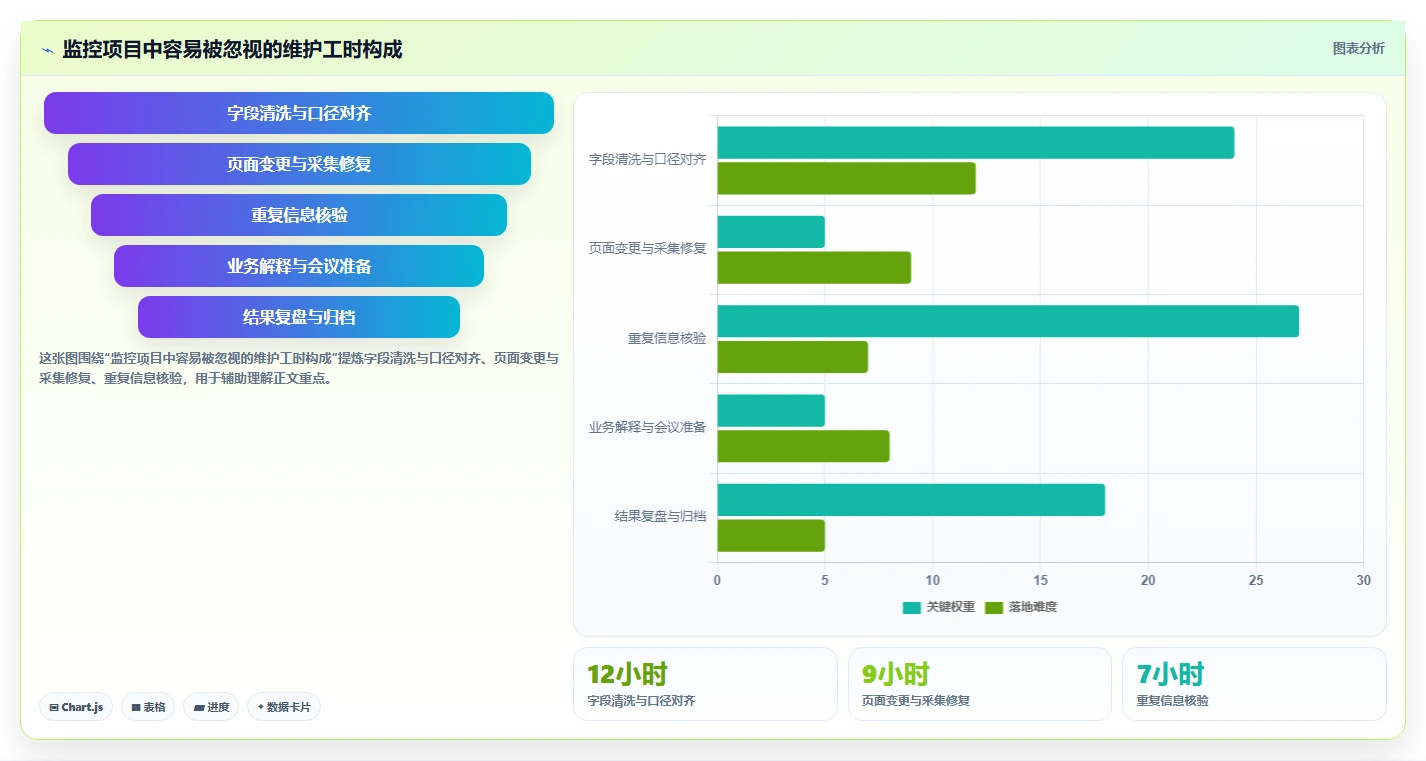Click the teal 关键权重 legend color box
Viewport: 1426px width, 761px height.
click(x=911, y=607)
